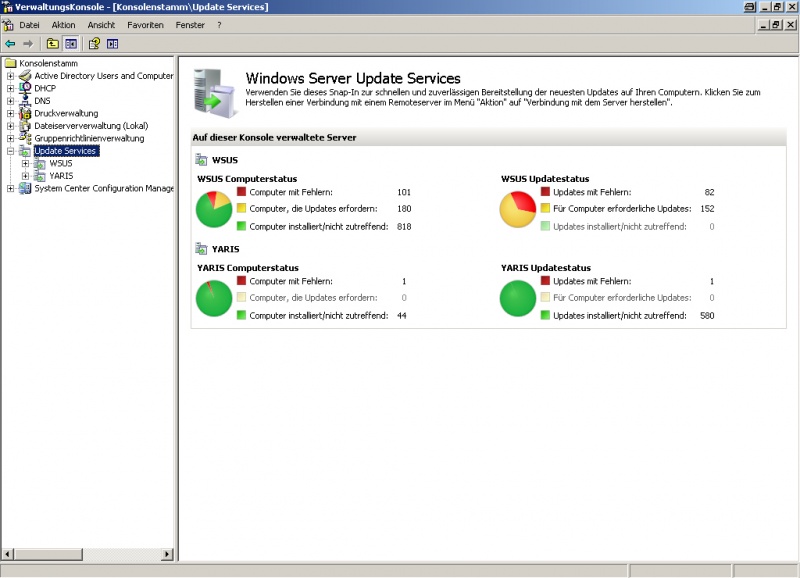This screenshot has width=800, height=578.
Task: Click red swatch for WSUS Computer mit Fehlern
Action: pos(241,192)
